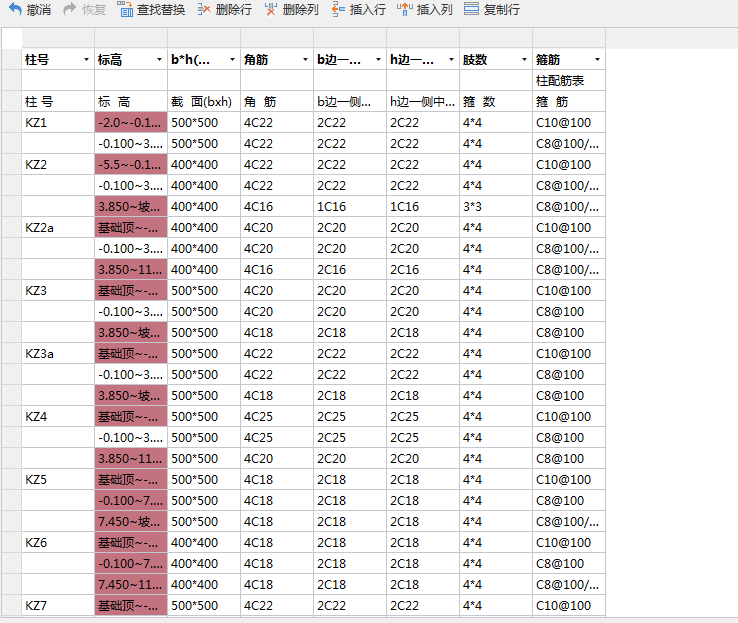
Task: Select KZ5's C10@100 stirrup cell
Action: coord(569,479)
